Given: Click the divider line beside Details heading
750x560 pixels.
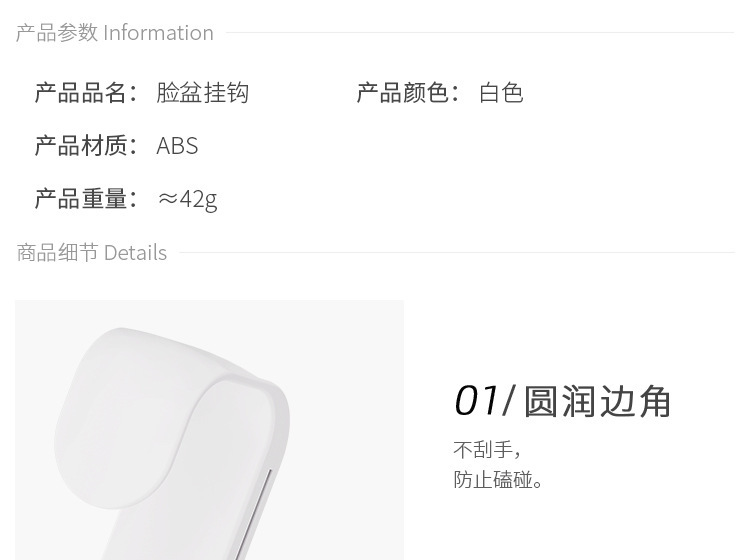Looking at the screenshot, I should click(457, 253).
